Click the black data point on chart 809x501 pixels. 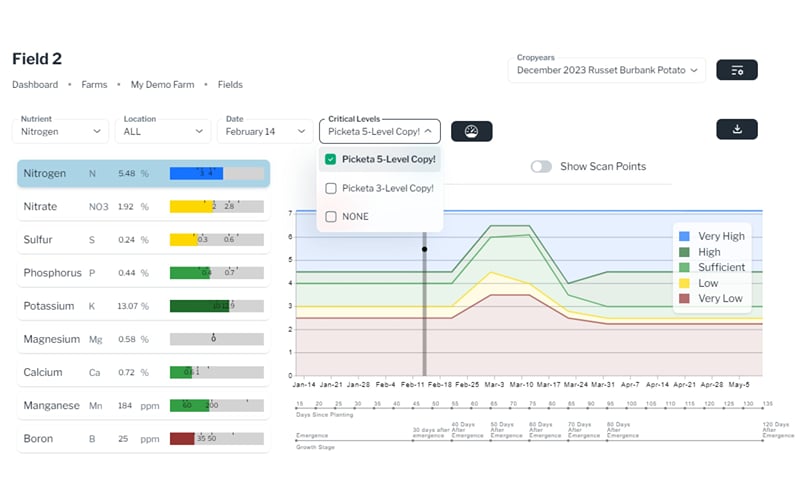click(x=425, y=249)
